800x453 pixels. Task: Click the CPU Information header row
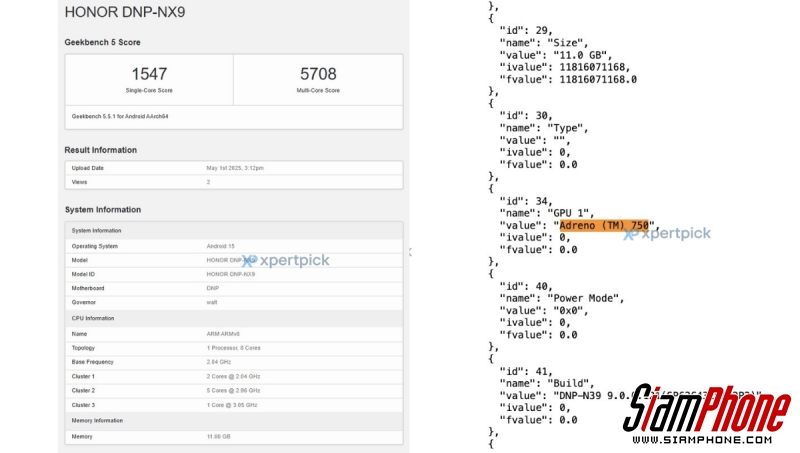click(x=234, y=318)
